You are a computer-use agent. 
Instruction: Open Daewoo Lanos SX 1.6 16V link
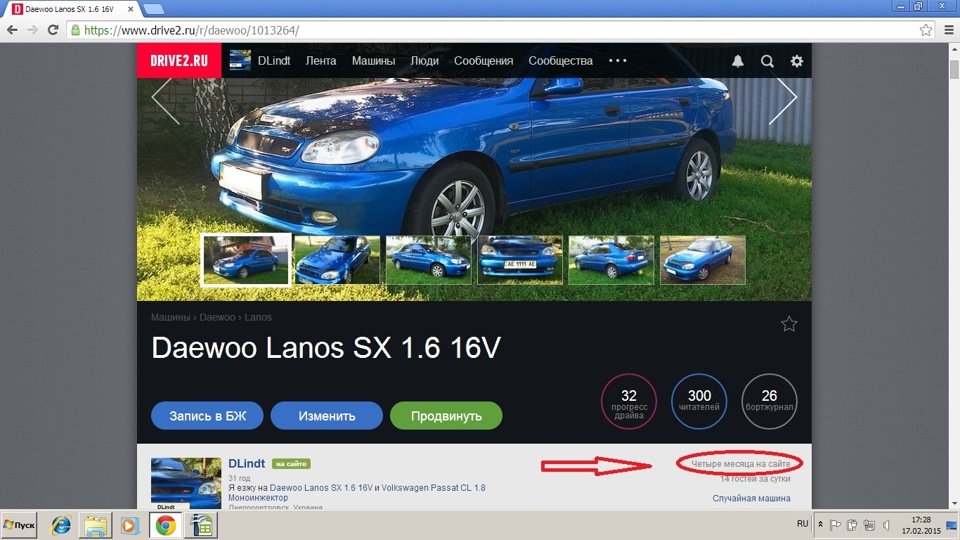point(321,488)
